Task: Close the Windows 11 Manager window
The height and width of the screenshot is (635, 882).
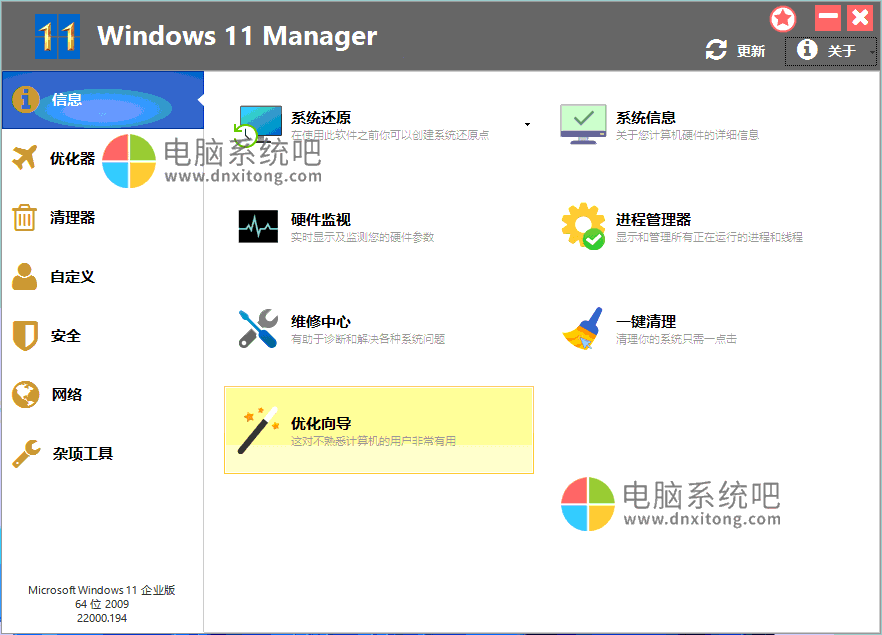Action: (x=860, y=18)
